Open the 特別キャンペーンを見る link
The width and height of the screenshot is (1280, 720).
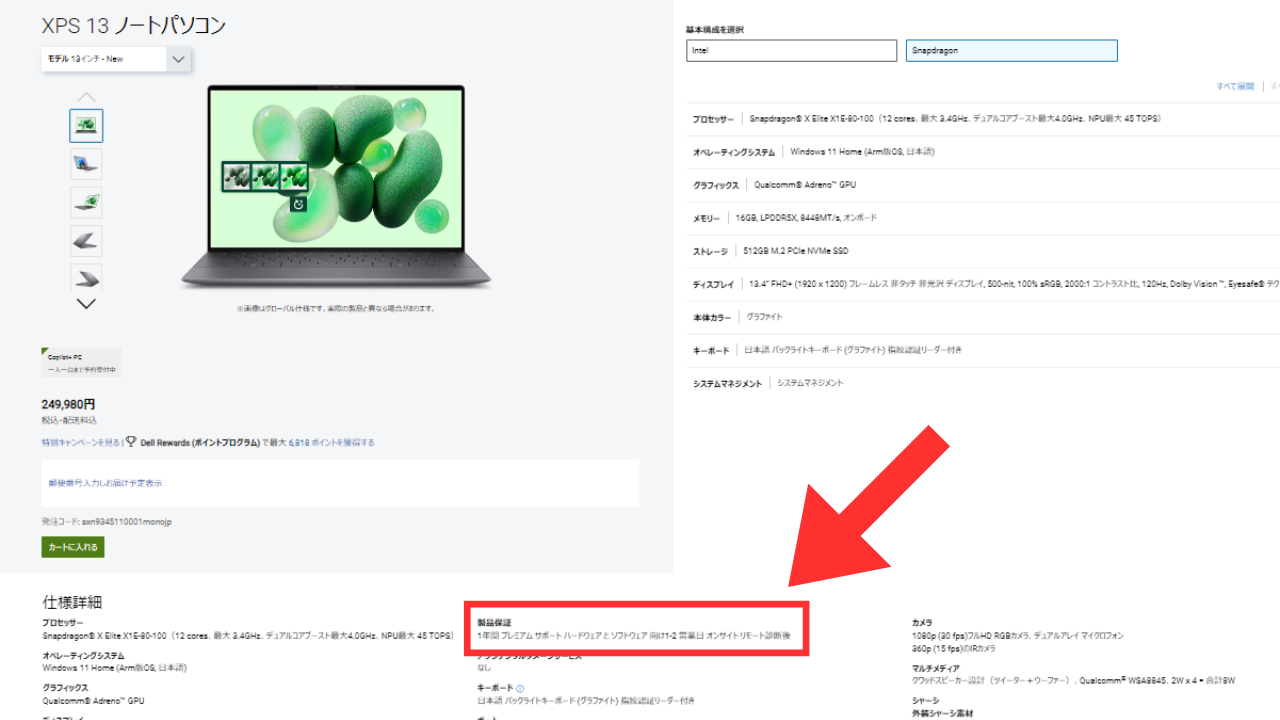pyautogui.click(x=80, y=442)
